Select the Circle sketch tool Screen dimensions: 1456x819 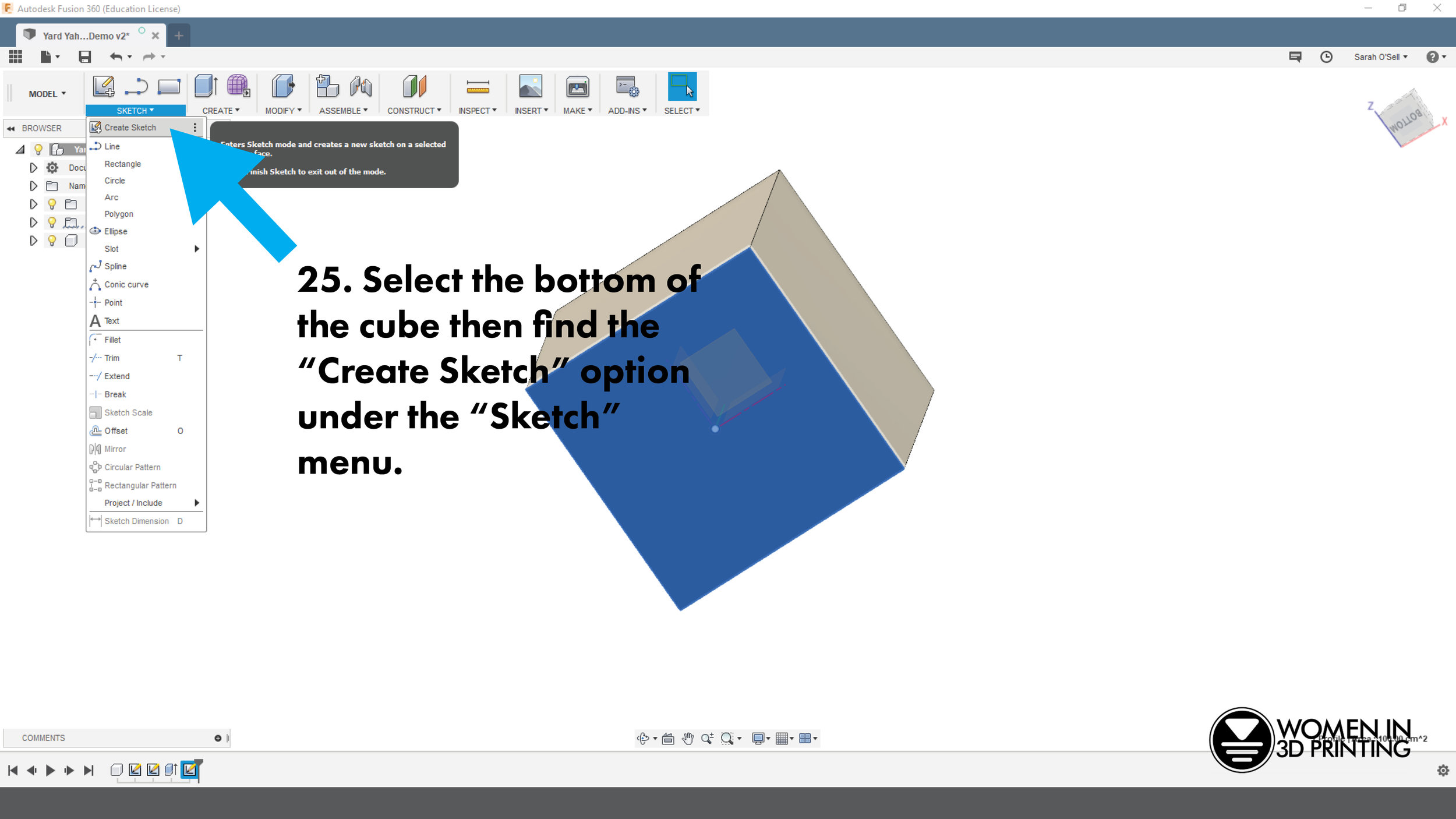click(115, 180)
